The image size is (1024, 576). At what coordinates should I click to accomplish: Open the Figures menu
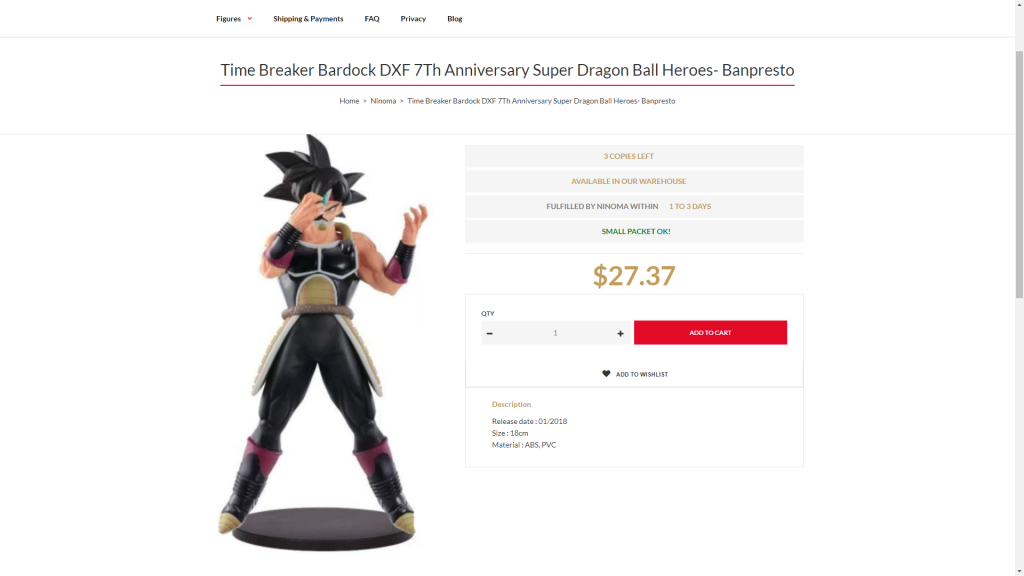229,18
